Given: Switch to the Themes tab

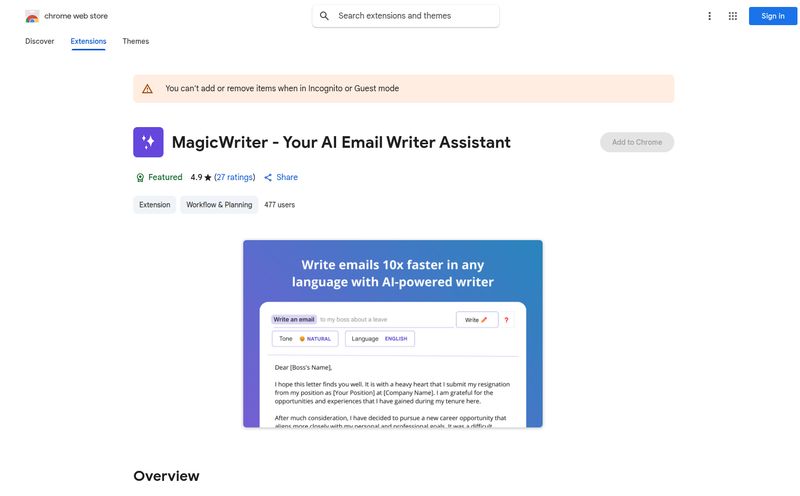Looking at the screenshot, I should click(x=136, y=41).
